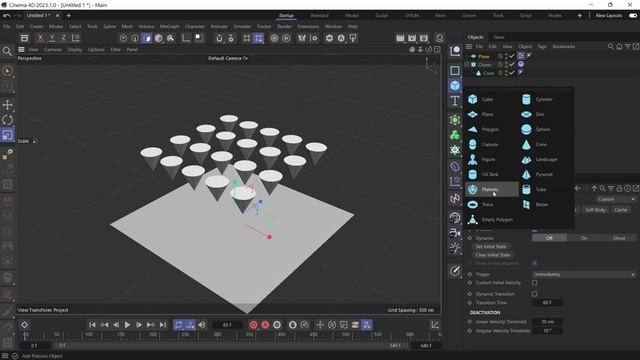This screenshot has width=640, height=360.
Task: Open the Default Camera selector in viewport
Action: (228, 58)
